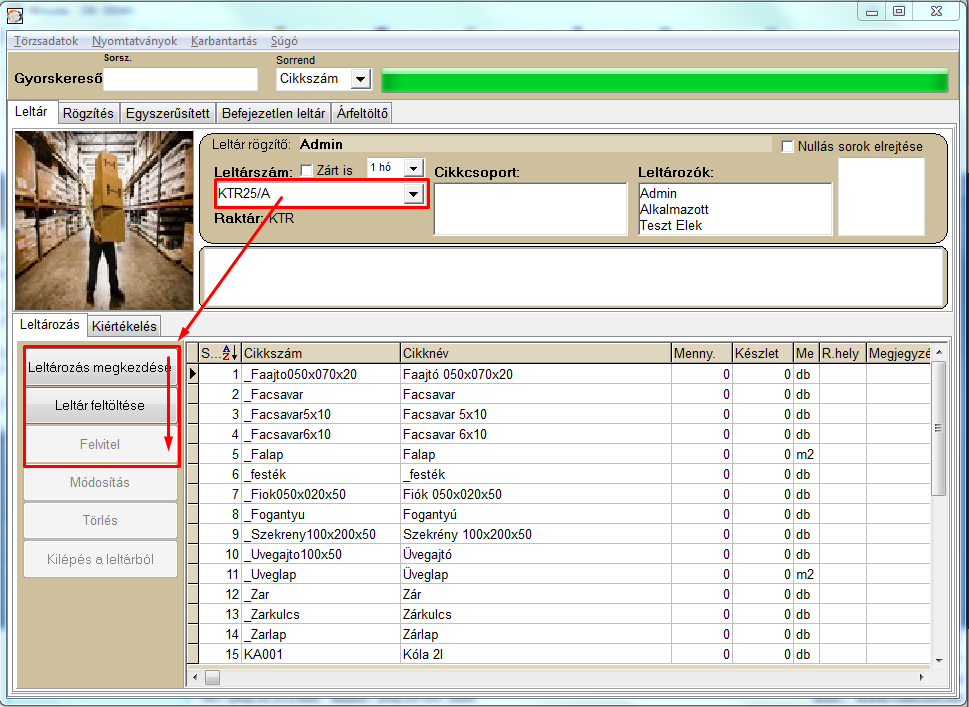The height and width of the screenshot is (707, 969).
Task: Click the Felvitel button
Action: (x=100, y=444)
